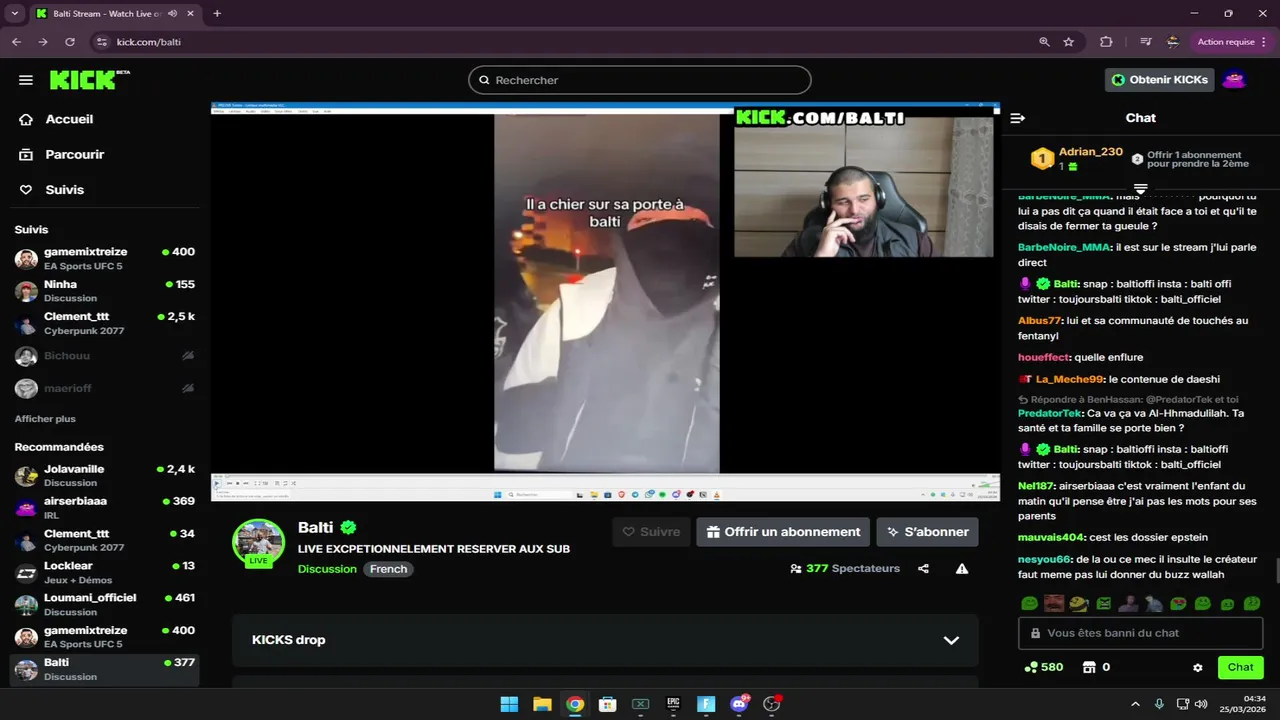The width and height of the screenshot is (1280, 720).
Task: Show hidden system tray icons chevron
Action: (1135, 704)
